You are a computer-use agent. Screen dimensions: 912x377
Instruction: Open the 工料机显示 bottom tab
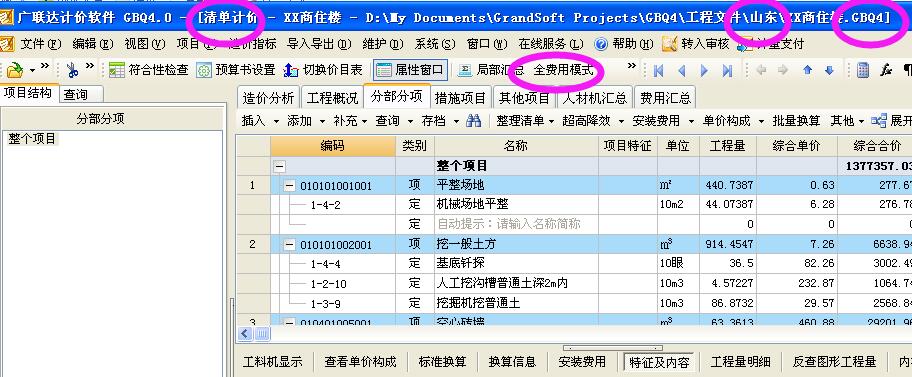[273, 362]
